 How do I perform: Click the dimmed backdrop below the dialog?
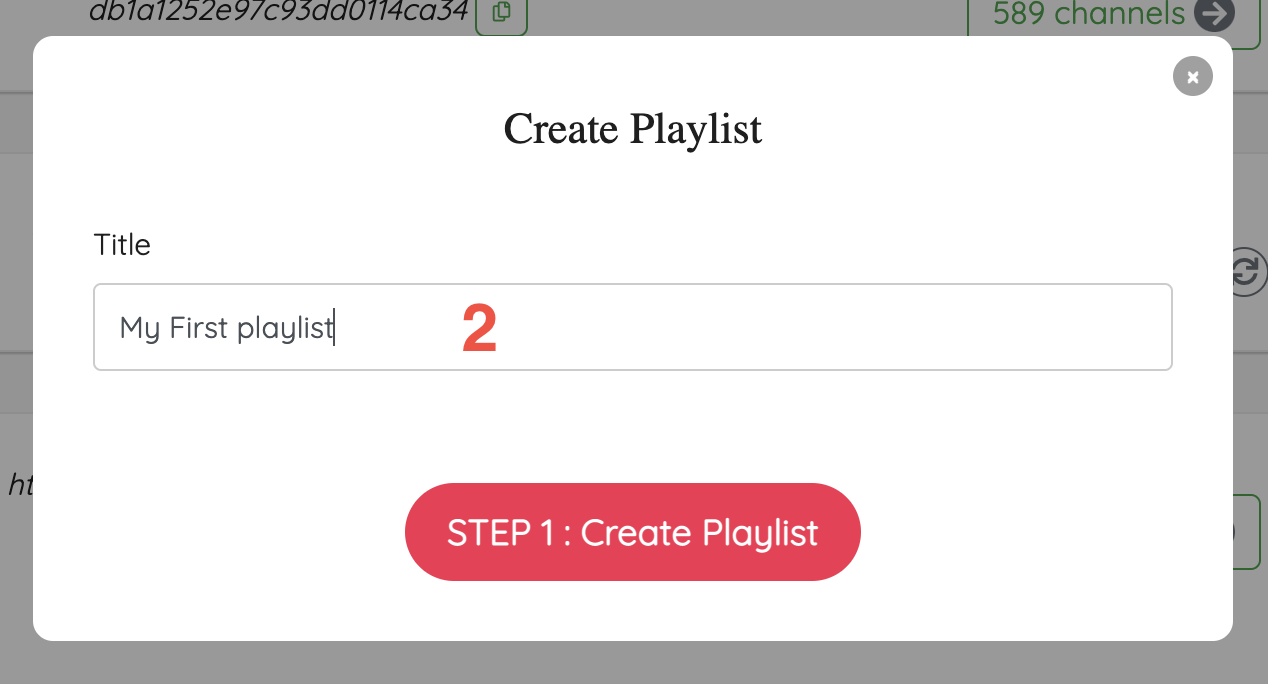[x=632, y=662]
